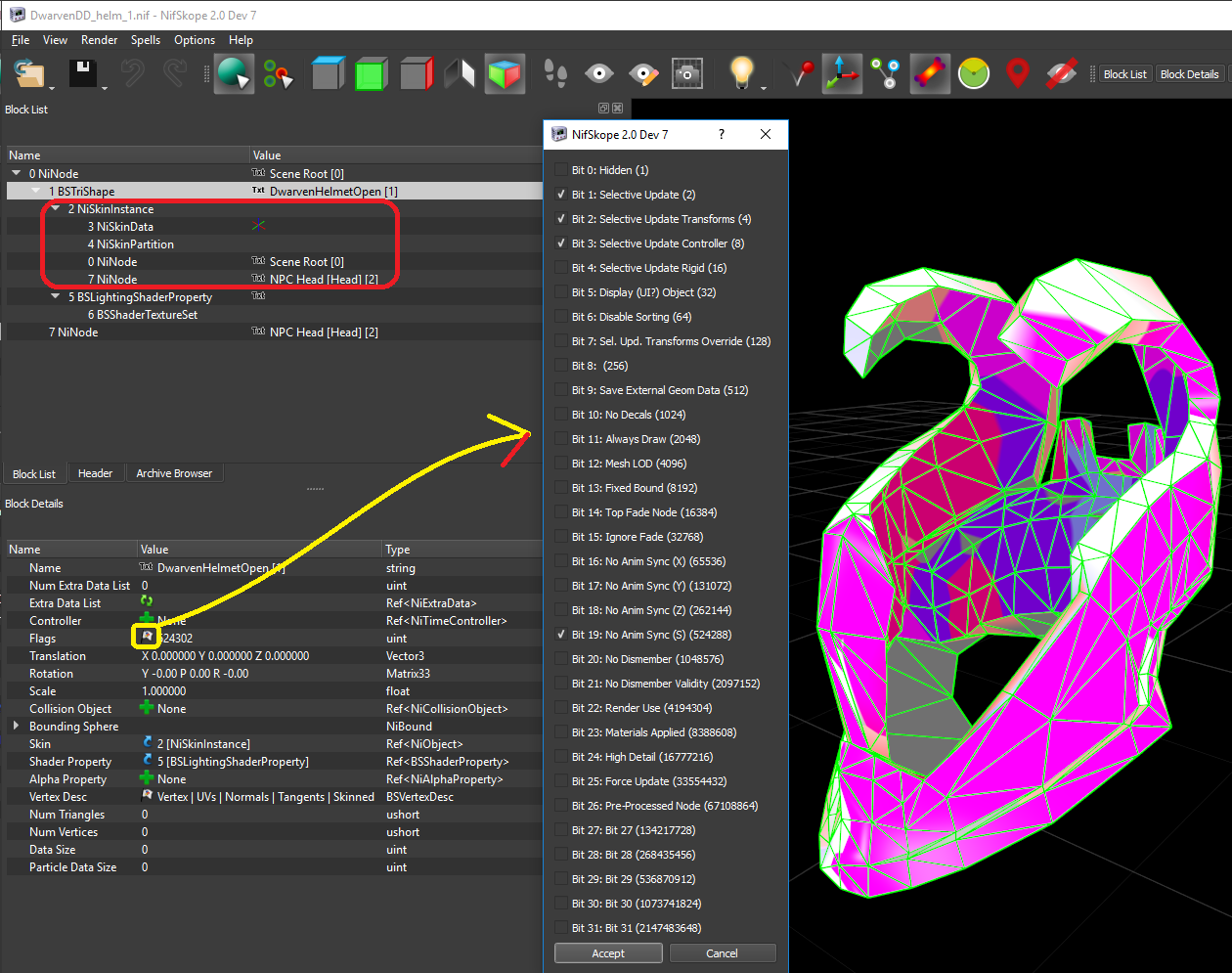The height and width of the screenshot is (973, 1232).
Task: Click the flag icon in Vertex Desc row
Action: click(147, 796)
